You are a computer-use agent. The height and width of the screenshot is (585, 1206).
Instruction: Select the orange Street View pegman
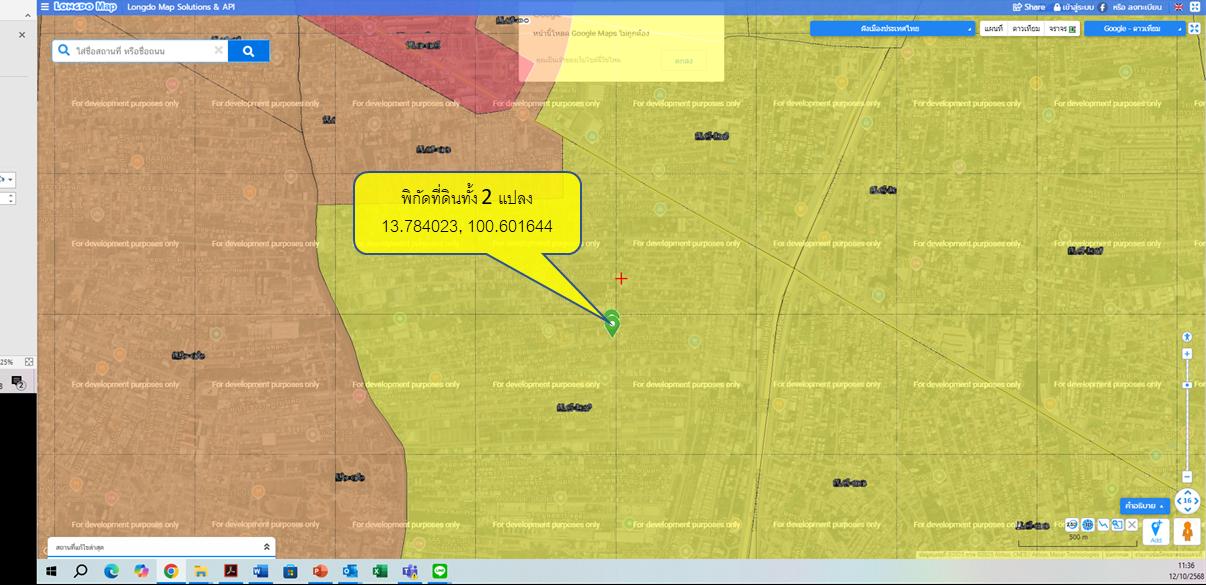pos(1187,531)
